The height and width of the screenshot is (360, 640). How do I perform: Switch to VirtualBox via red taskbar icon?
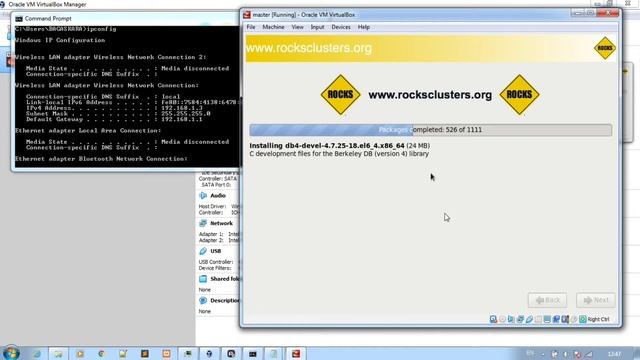[x=296, y=353]
